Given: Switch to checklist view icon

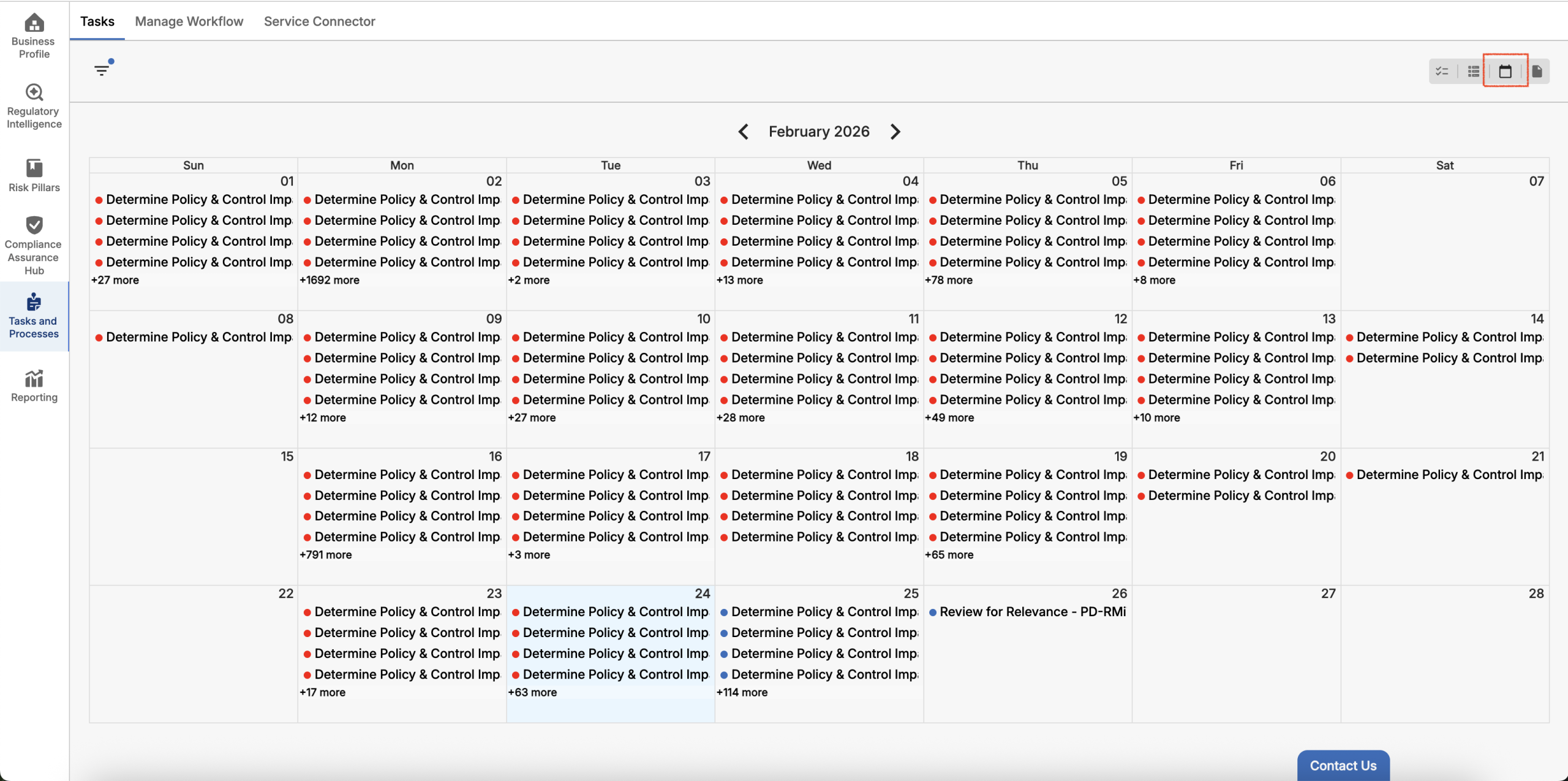Looking at the screenshot, I should [x=1442, y=72].
